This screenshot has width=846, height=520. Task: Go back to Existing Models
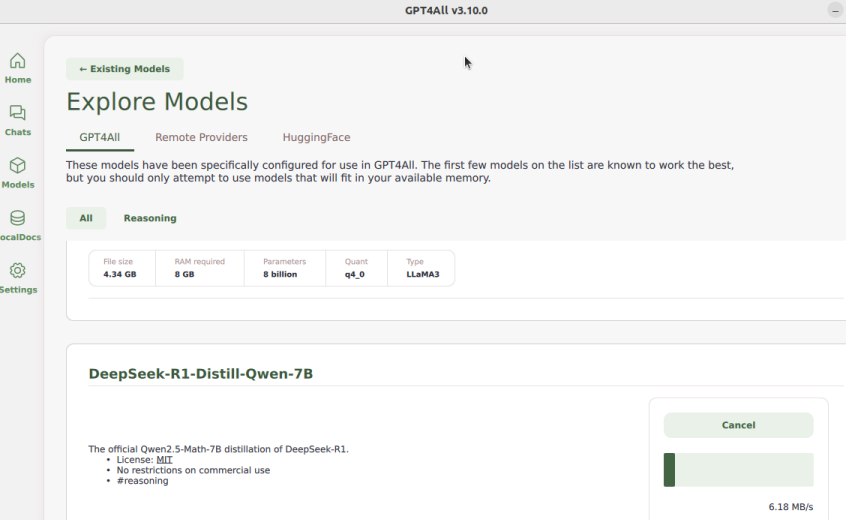click(125, 69)
